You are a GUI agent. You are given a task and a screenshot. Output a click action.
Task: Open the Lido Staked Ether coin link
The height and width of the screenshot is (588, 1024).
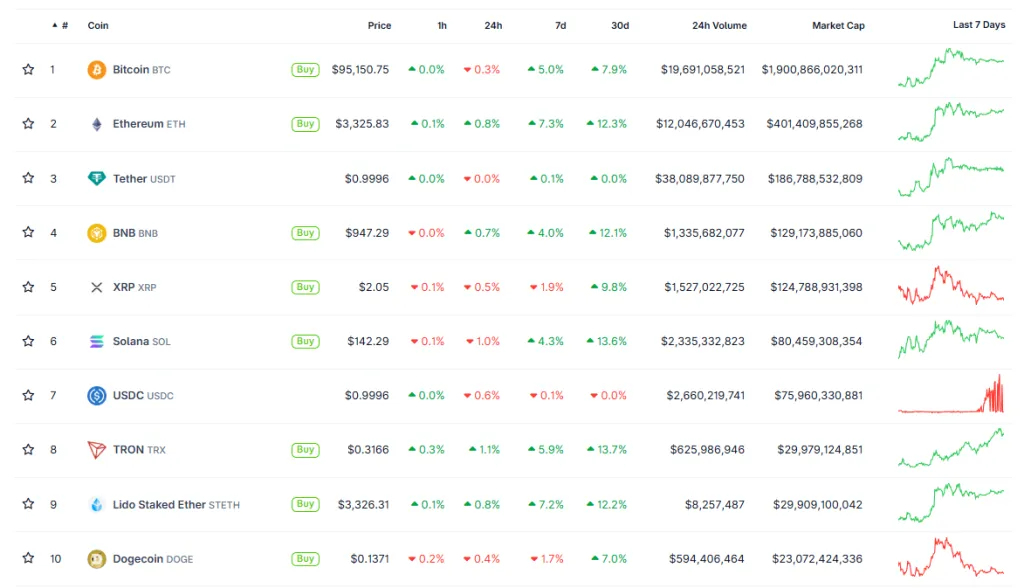click(159, 505)
